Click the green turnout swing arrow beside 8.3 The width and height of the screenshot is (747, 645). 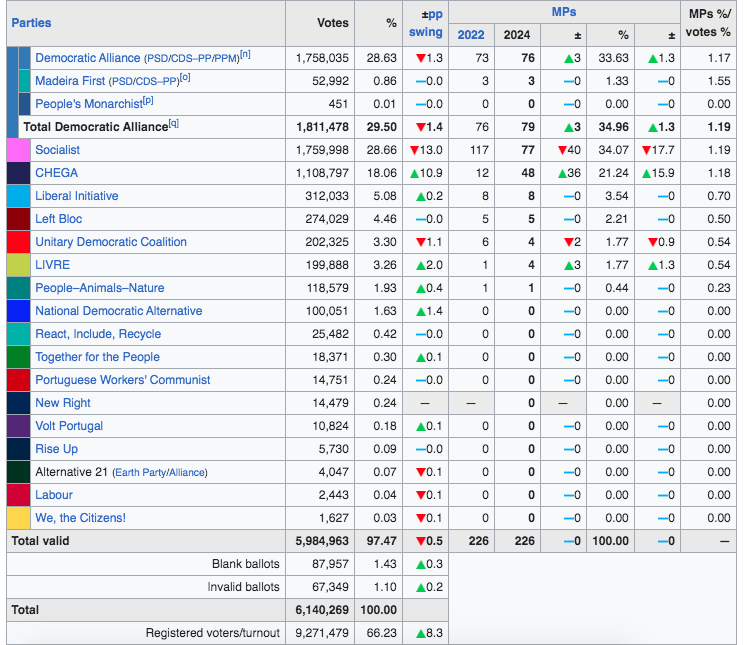(x=420, y=633)
